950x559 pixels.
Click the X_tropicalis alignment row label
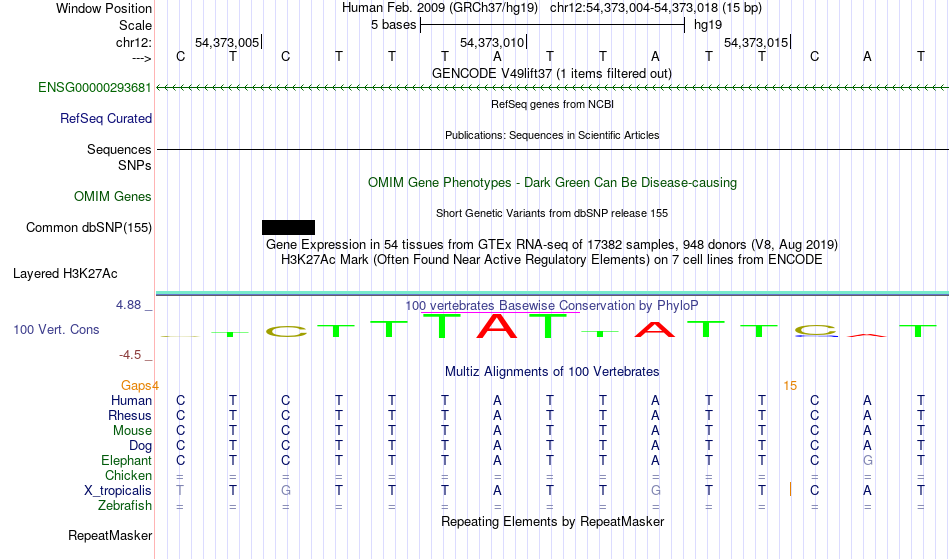pos(118,491)
